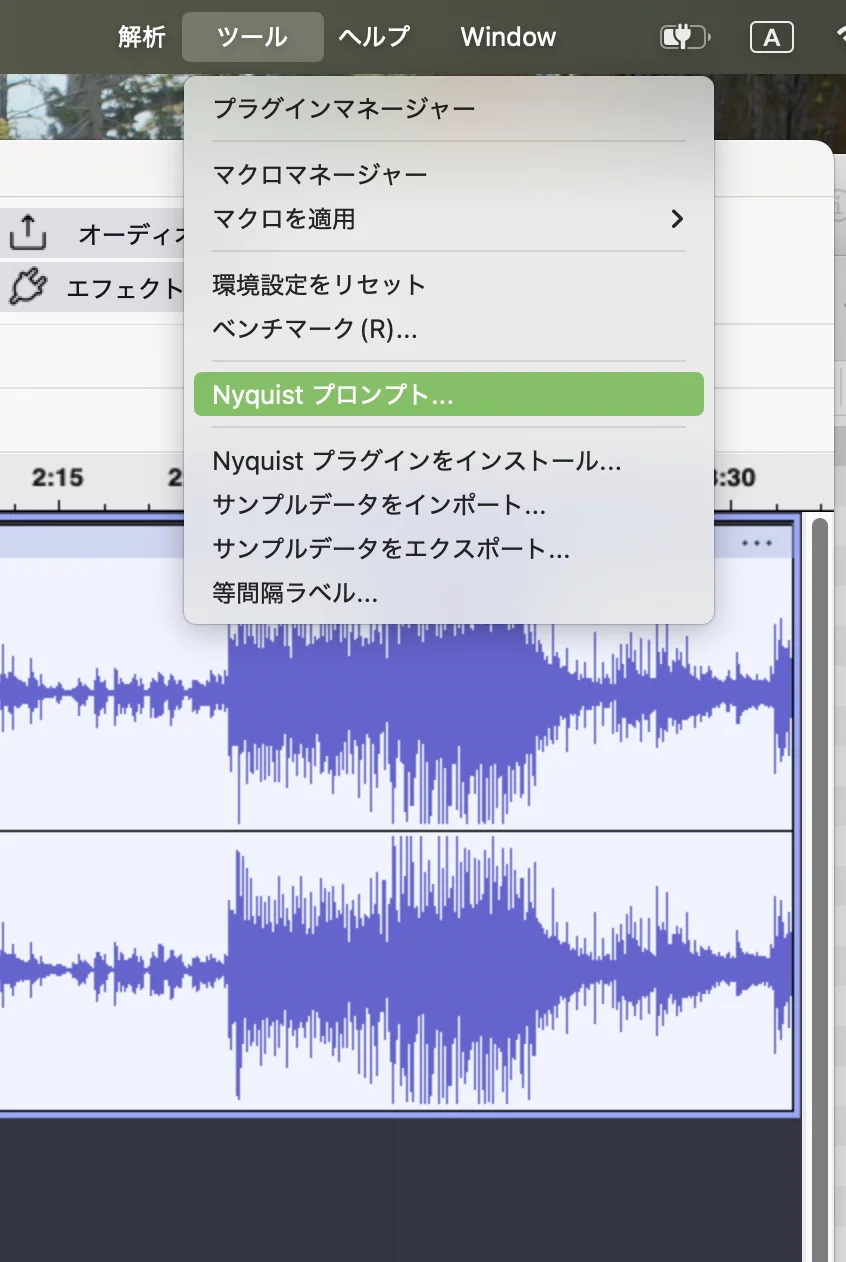The image size is (846, 1262).
Task: Open 等間隔ラベル... dialog
Action: tap(295, 593)
